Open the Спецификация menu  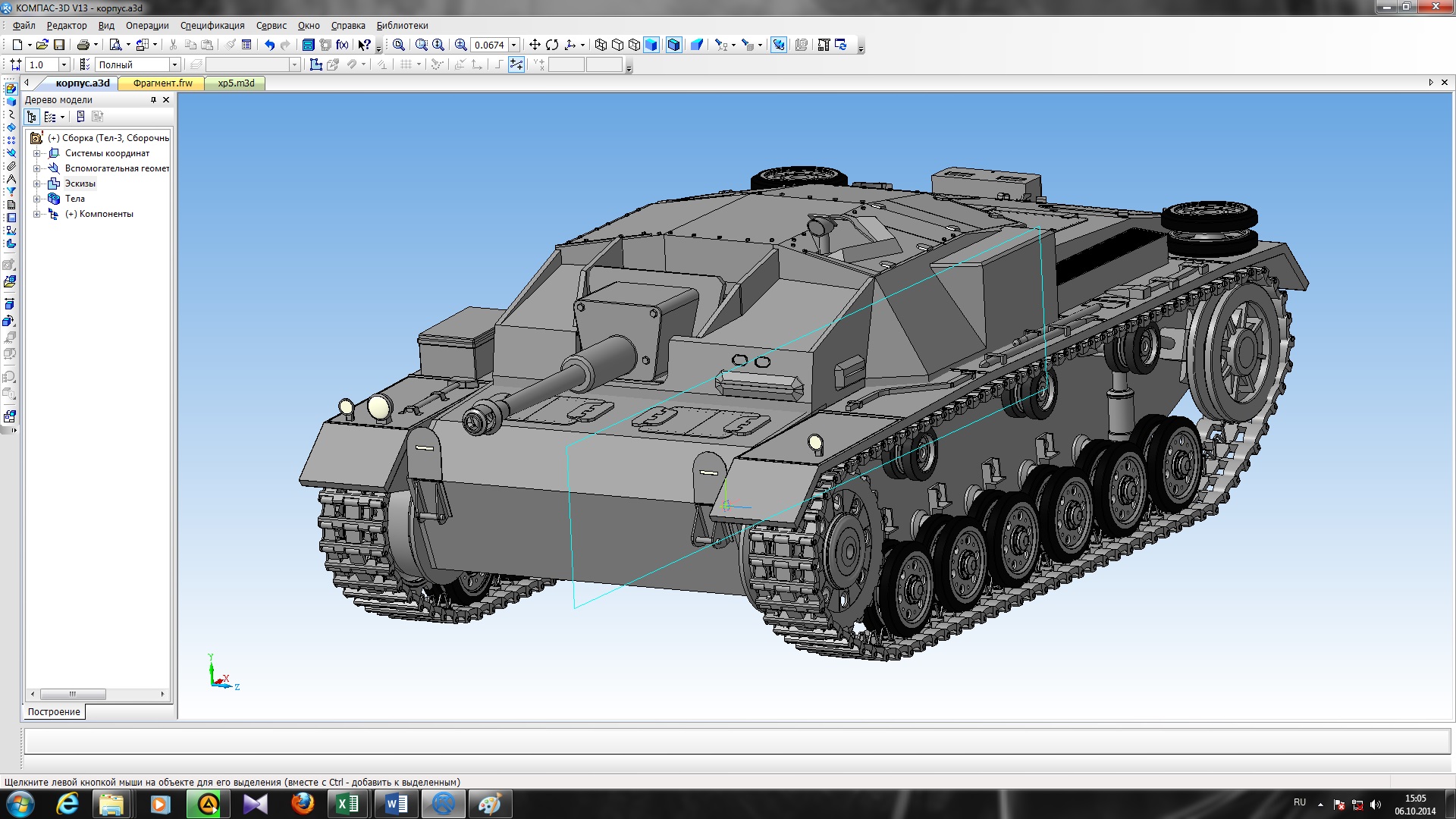tap(212, 25)
